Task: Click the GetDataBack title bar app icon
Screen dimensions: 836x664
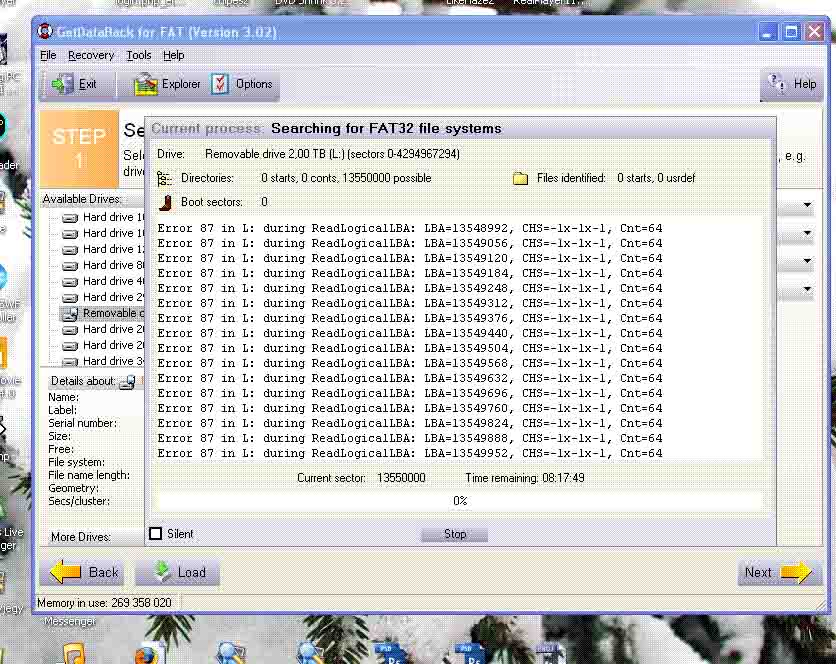Action: (x=44, y=31)
